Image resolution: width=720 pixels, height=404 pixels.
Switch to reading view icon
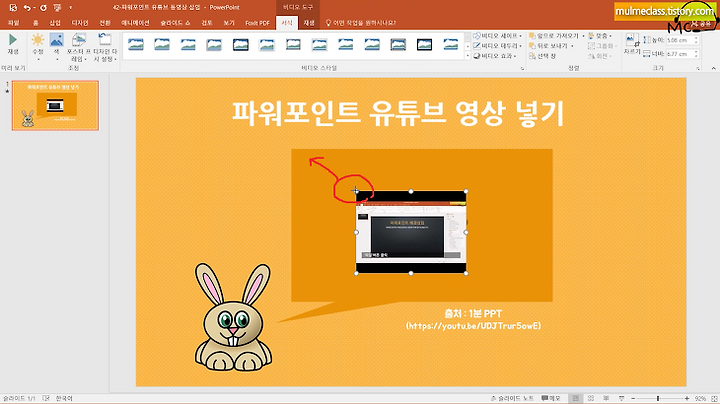[x=606, y=398]
